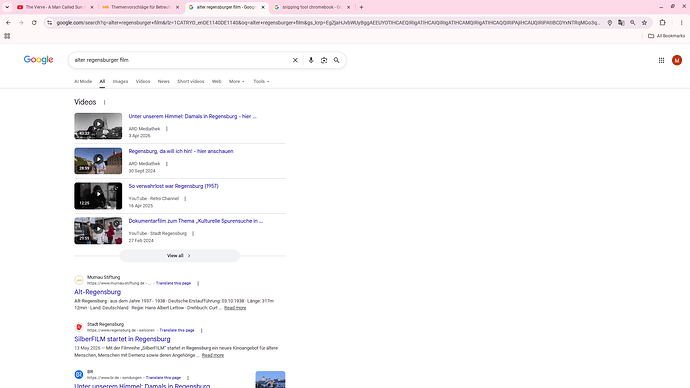Switch to Images results tab
The image size is (690, 388).
tap(120, 81)
